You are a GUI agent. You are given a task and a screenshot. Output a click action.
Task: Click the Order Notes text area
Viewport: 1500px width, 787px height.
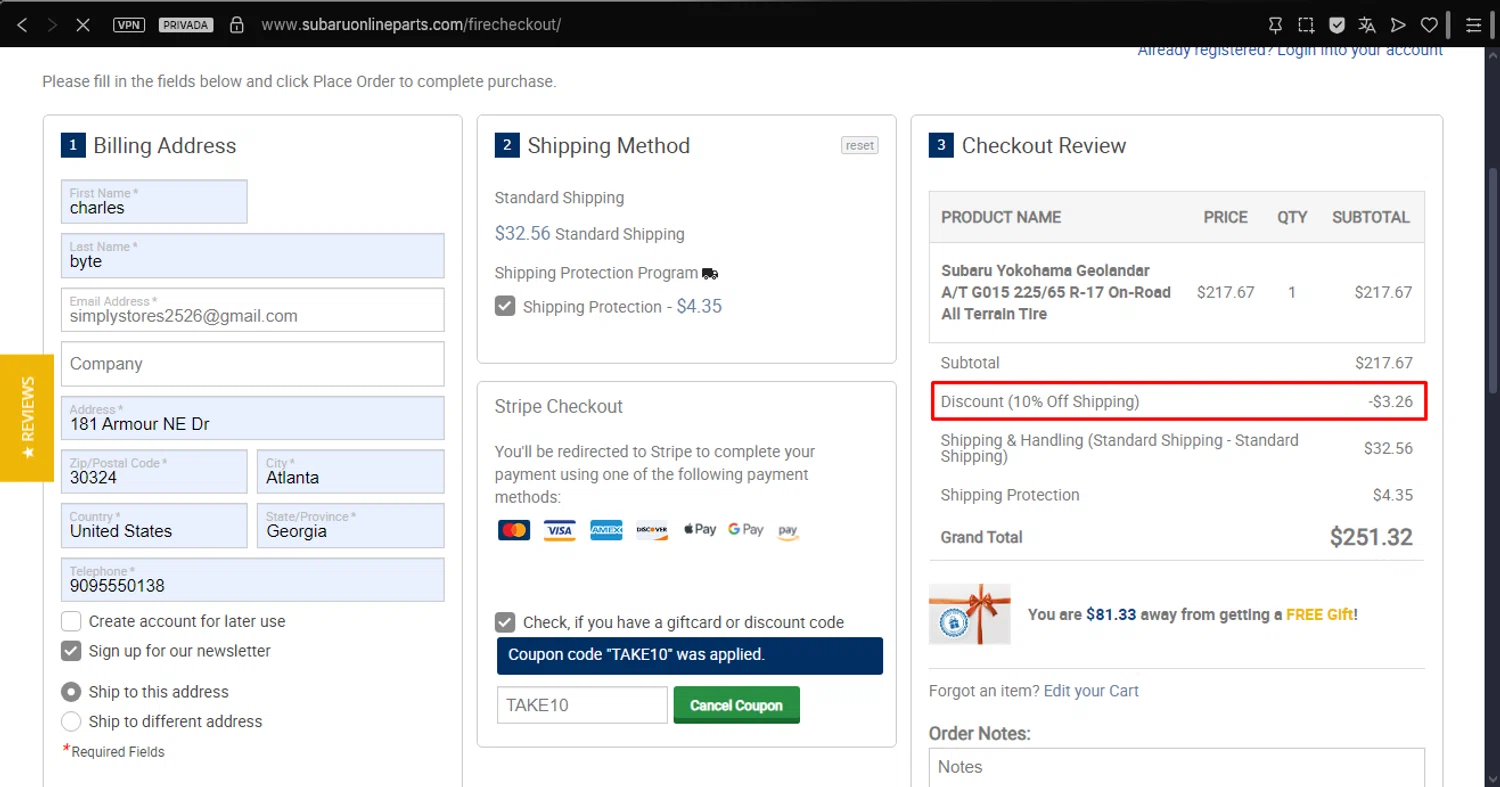(x=1176, y=768)
